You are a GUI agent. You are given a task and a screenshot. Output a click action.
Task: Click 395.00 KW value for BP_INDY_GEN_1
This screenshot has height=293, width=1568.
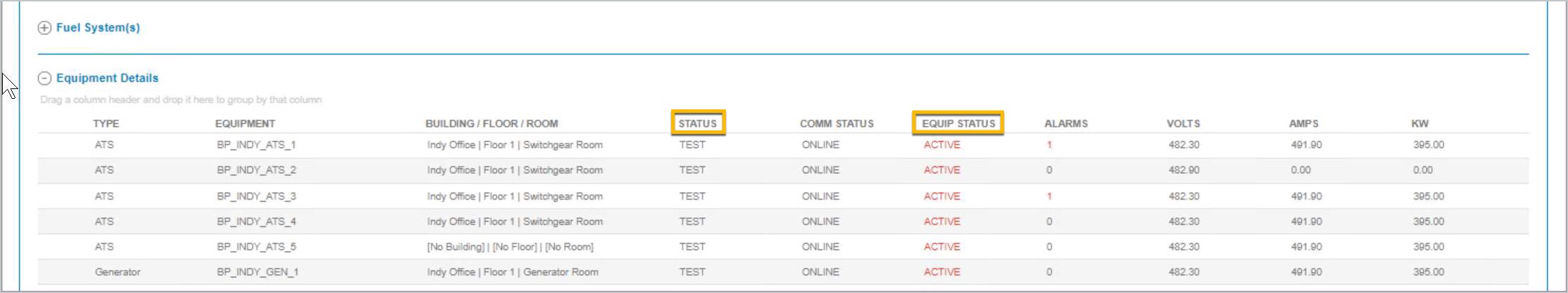click(1429, 272)
